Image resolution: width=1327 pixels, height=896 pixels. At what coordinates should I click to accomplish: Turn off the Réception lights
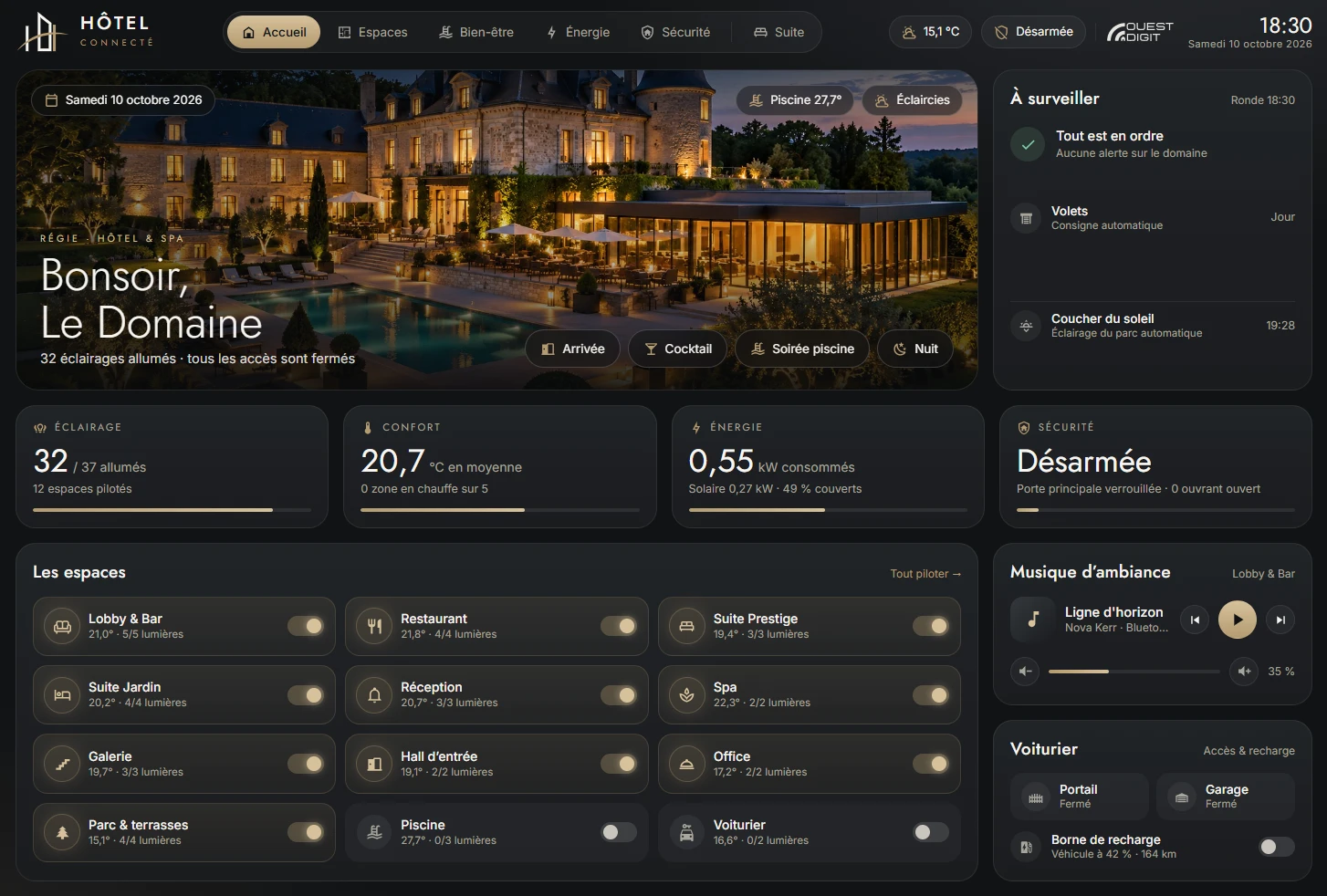(x=619, y=695)
